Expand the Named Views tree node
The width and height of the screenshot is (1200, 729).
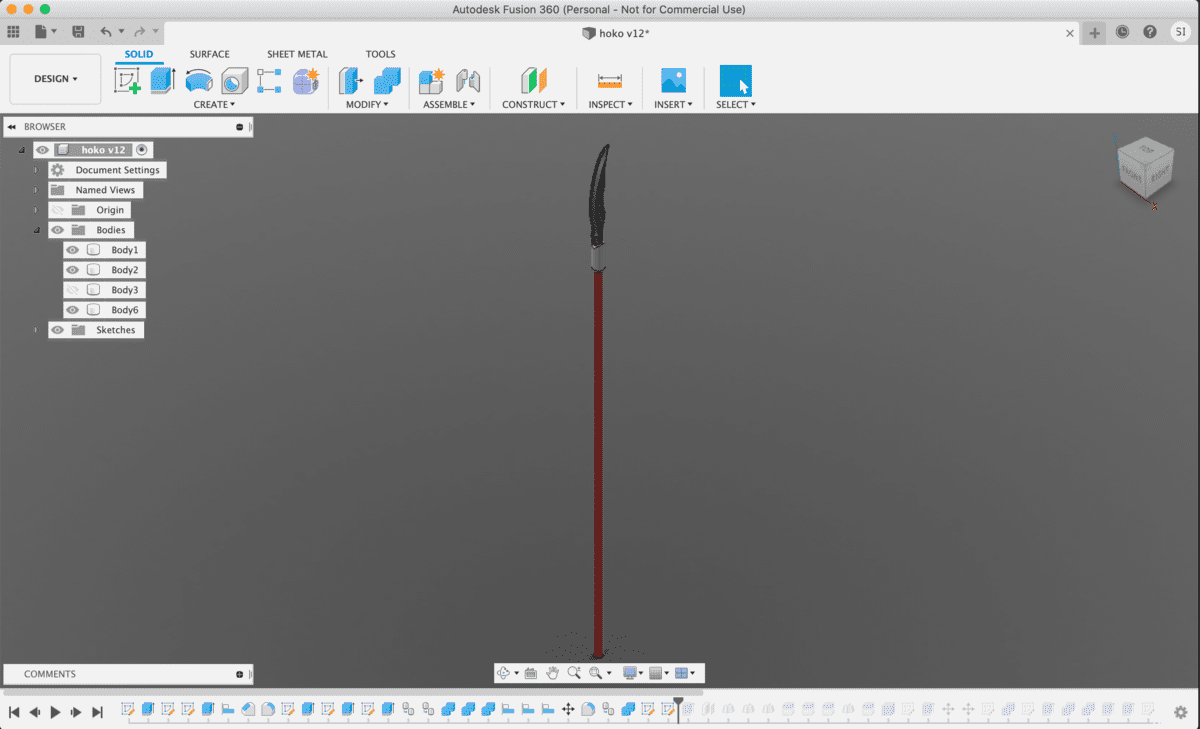[x=36, y=190]
